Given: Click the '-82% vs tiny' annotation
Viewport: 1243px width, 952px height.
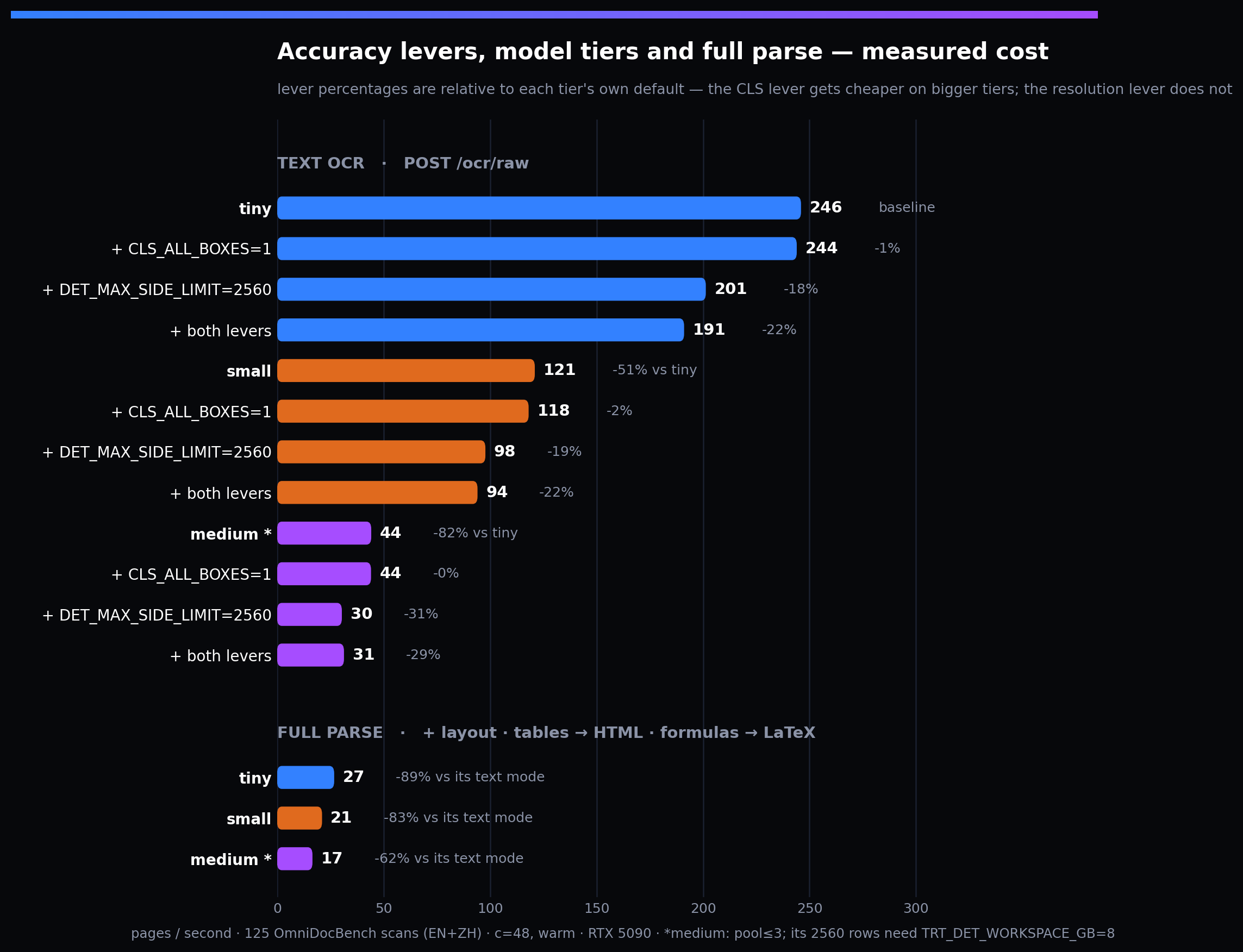Looking at the screenshot, I should point(476,533).
